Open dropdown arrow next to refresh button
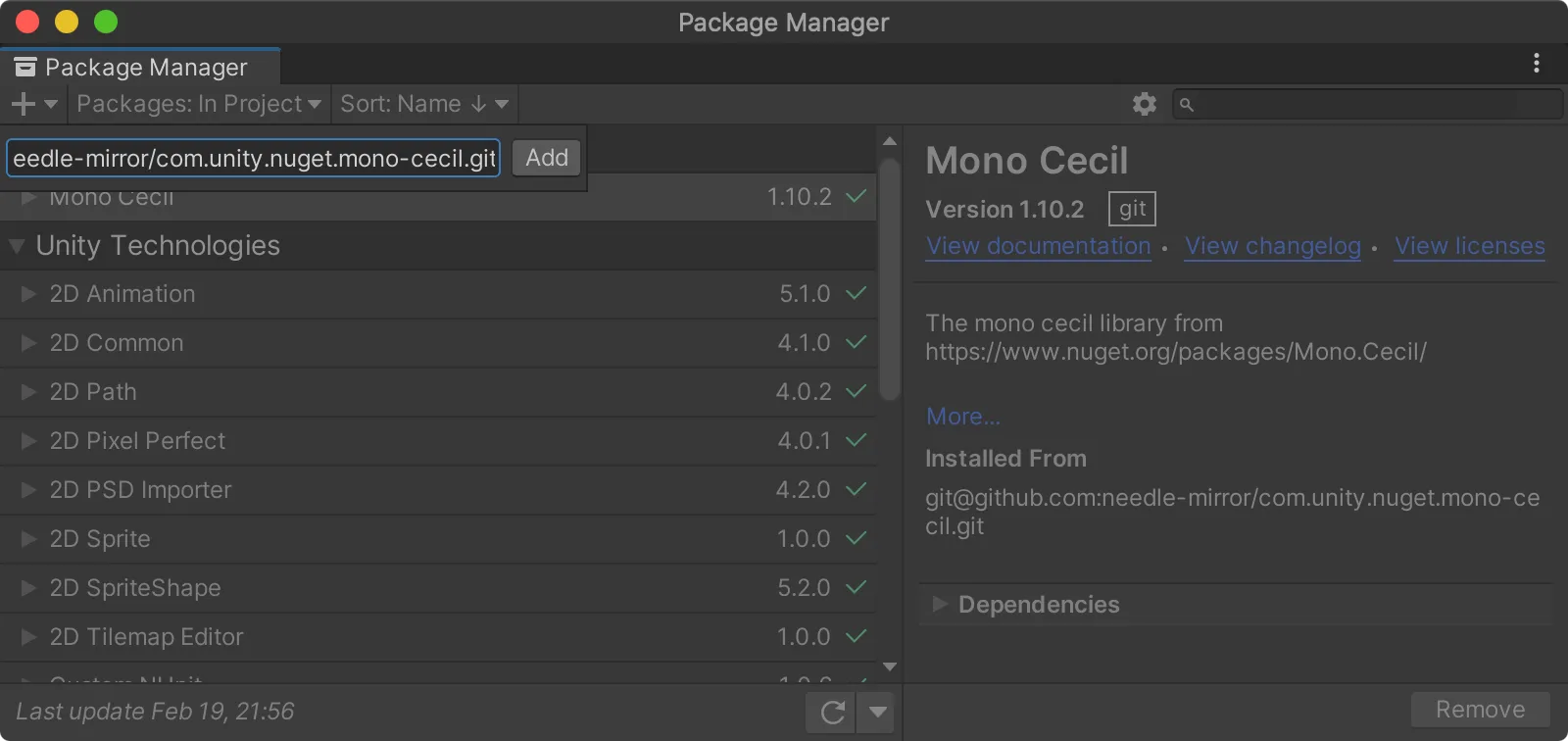1568x741 pixels. 878,713
